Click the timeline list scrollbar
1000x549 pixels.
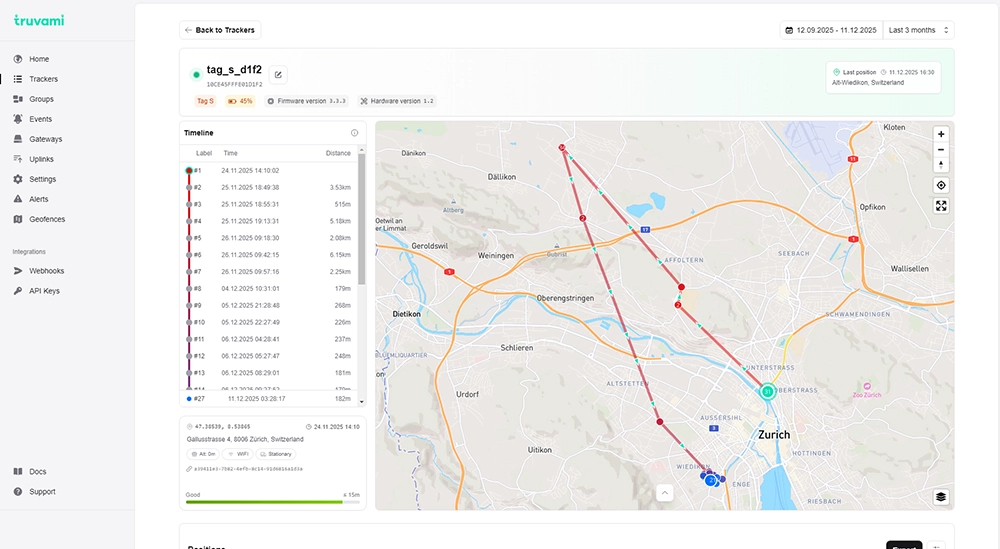(361, 220)
